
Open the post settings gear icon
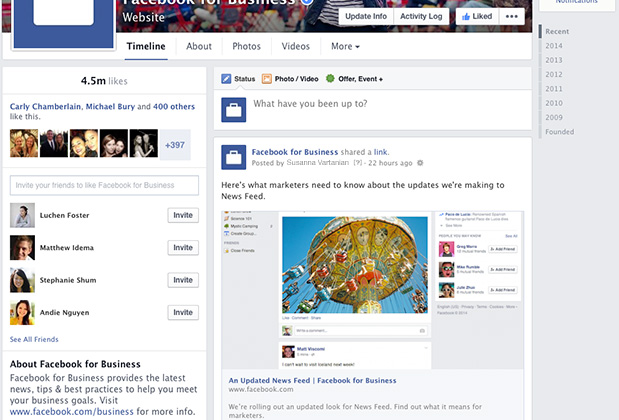pyautogui.click(x=420, y=163)
